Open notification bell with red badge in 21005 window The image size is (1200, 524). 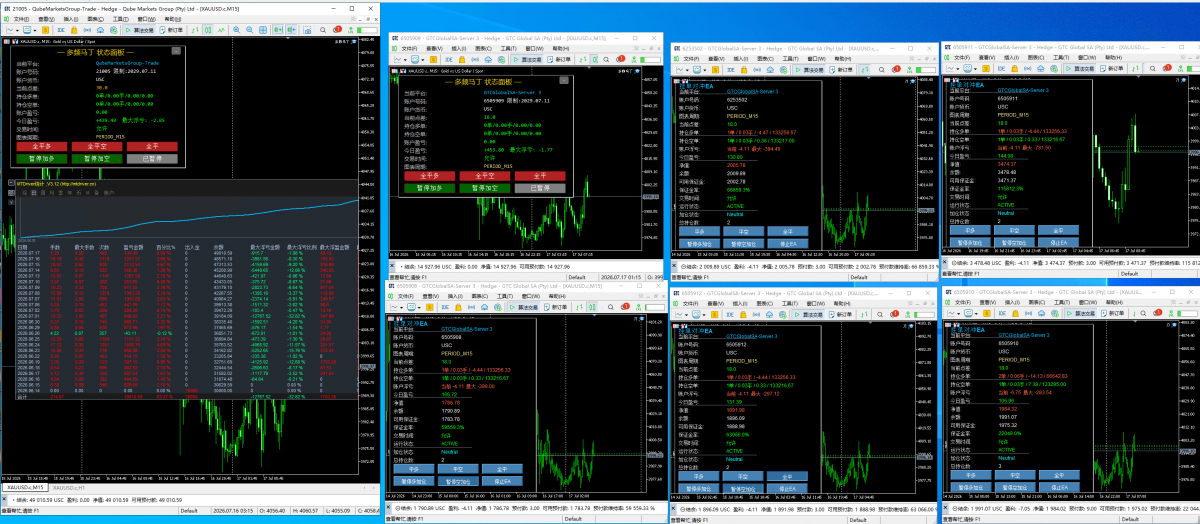[x=339, y=30]
